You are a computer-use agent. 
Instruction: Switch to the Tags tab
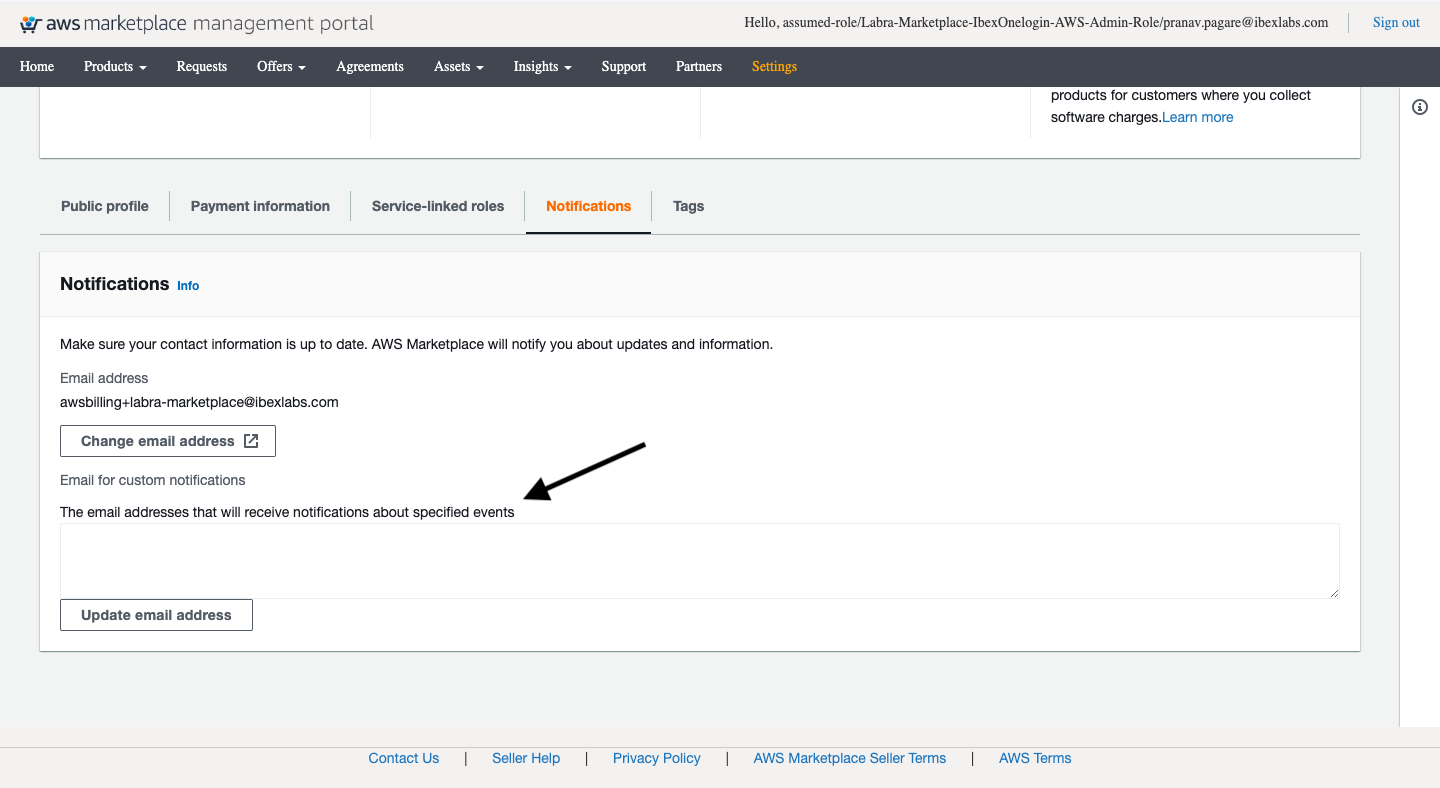(688, 206)
